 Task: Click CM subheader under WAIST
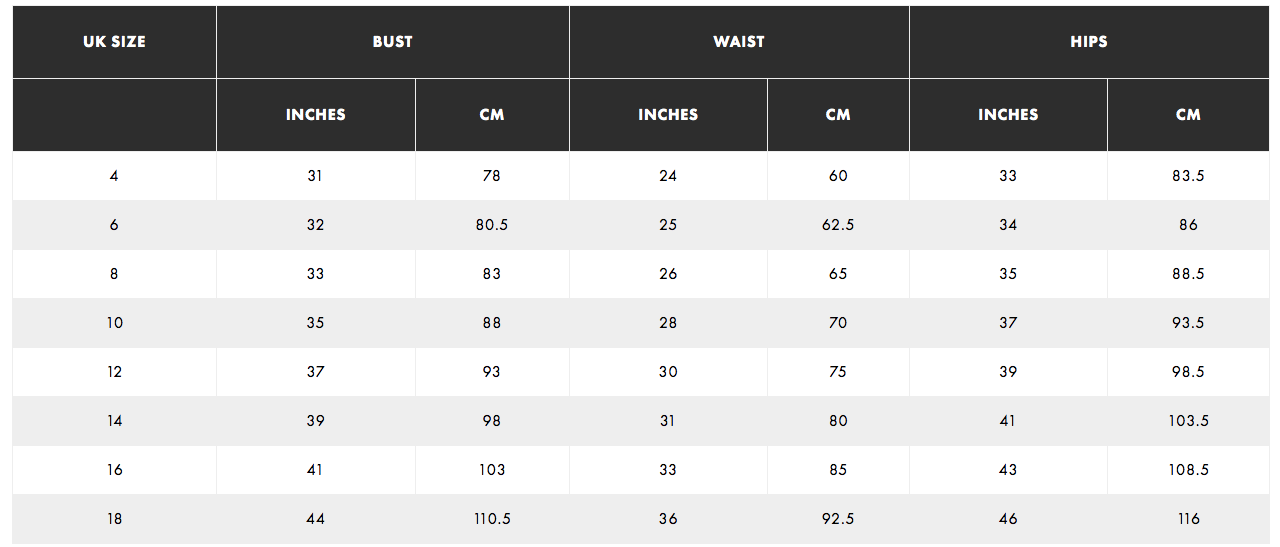point(838,115)
